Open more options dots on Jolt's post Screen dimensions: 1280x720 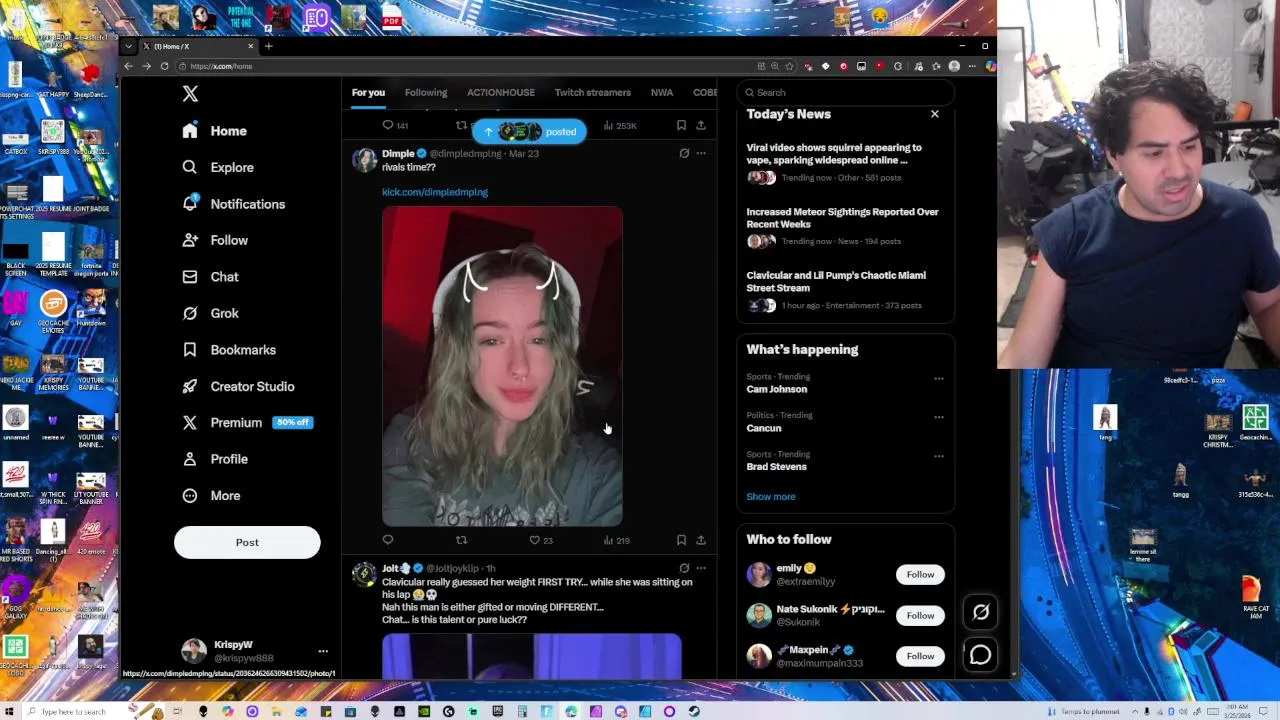[x=701, y=568]
